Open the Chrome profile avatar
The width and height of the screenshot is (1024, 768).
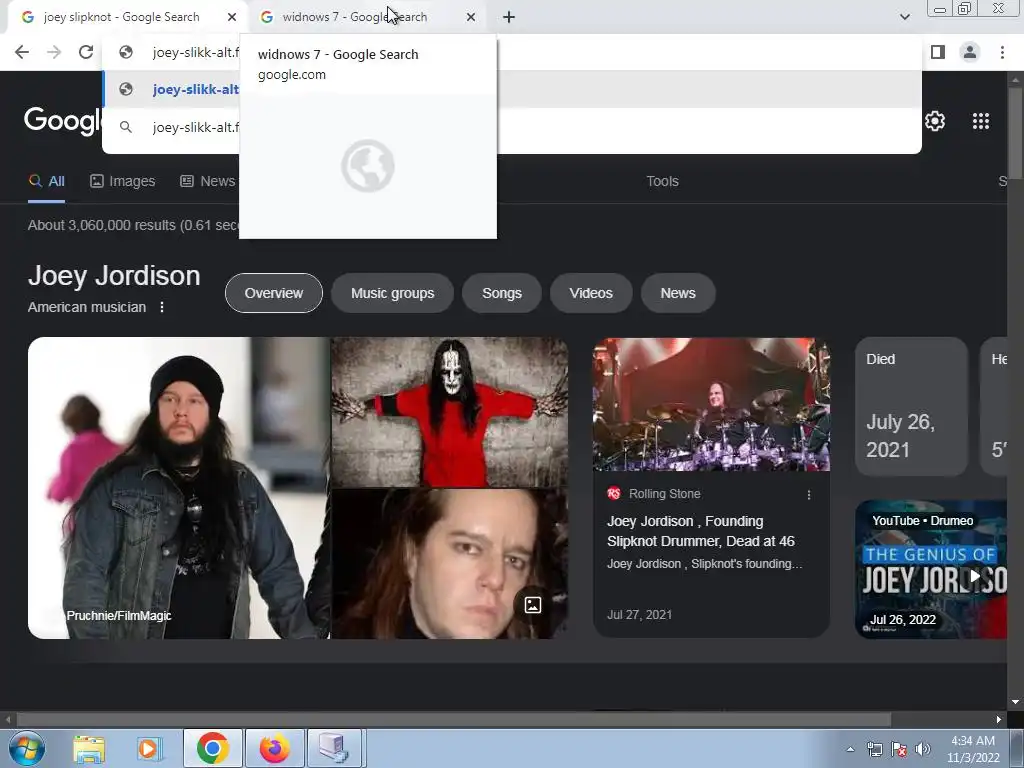pyautogui.click(x=970, y=52)
